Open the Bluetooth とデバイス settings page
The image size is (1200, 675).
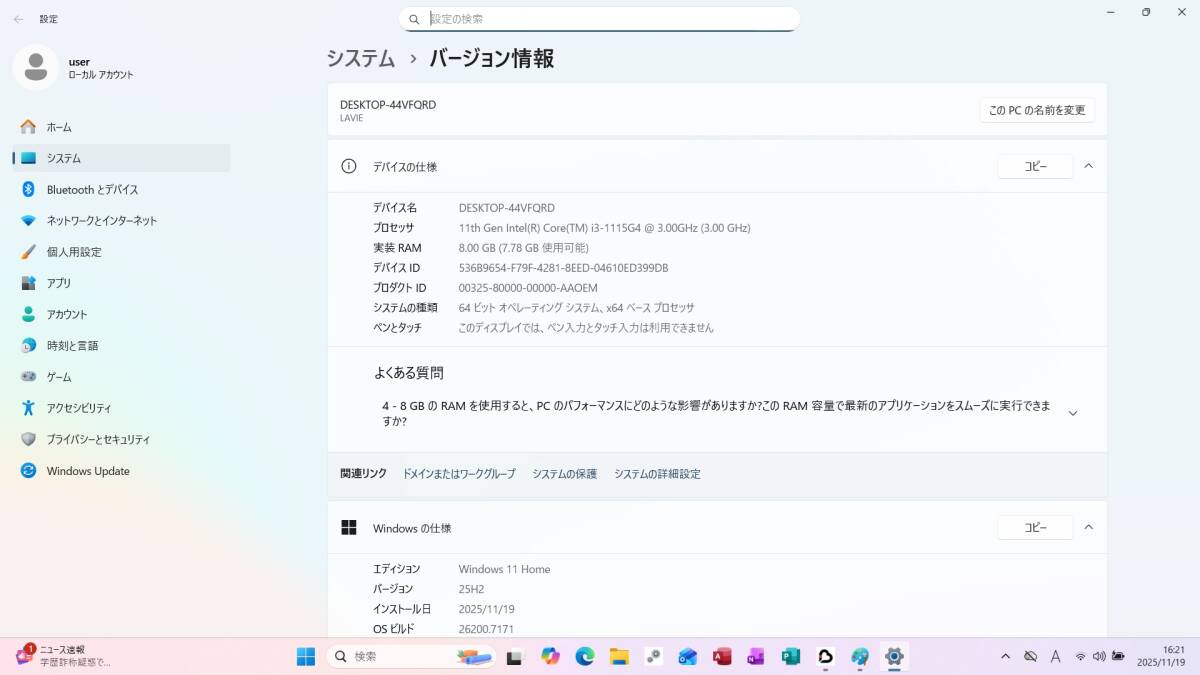coord(92,189)
